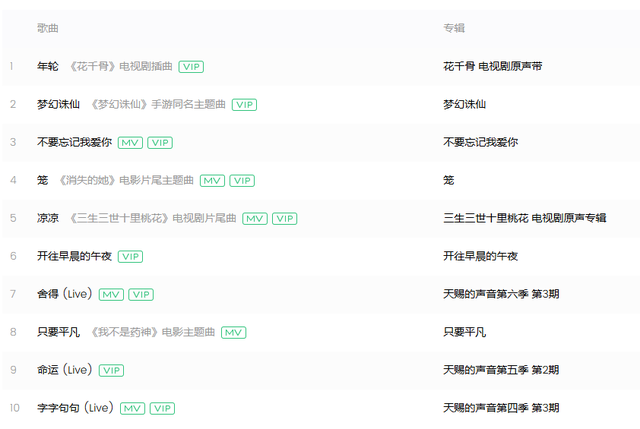Open MV for 不要忘记我爱你

pyautogui.click(x=130, y=142)
